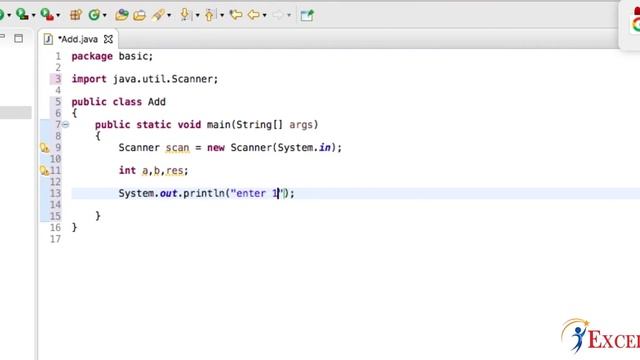
Task: Click the Open Type icon
Action: 122,15
